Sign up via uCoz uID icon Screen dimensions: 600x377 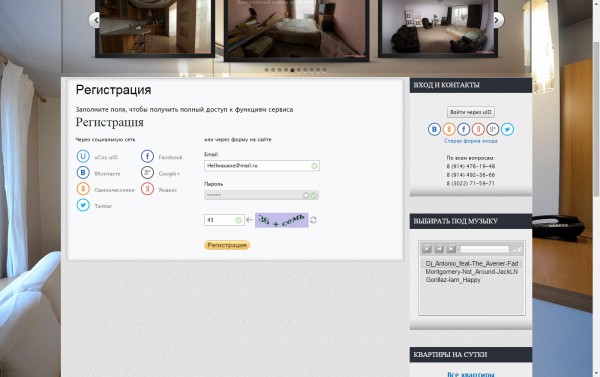coord(83,157)
